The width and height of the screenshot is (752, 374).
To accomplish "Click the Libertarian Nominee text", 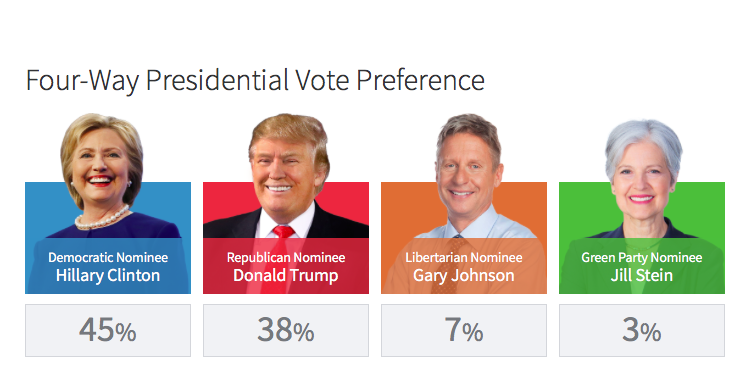I will pos(464,257).
